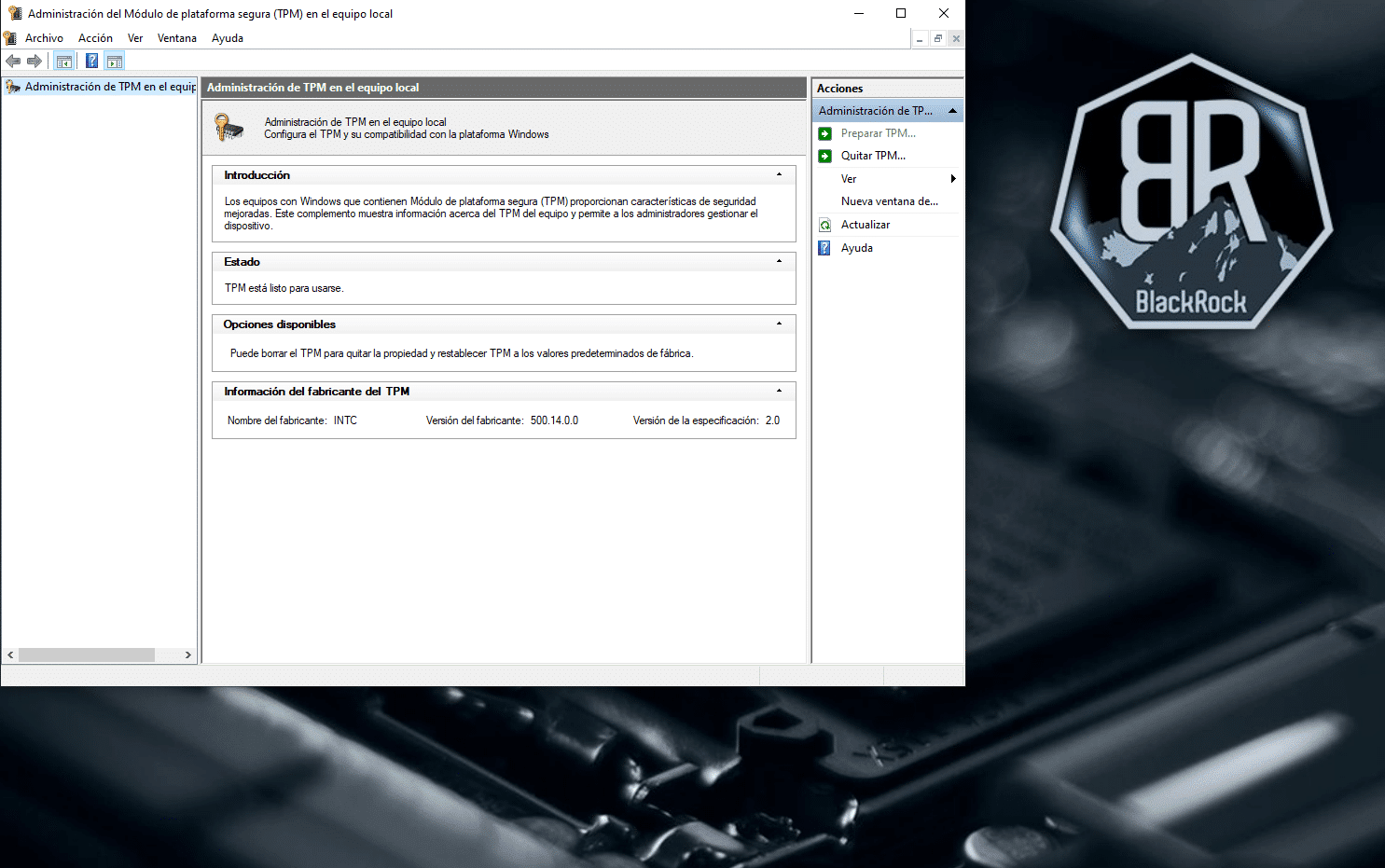Collapse the Introducción section
Image resolution: width=1385 pixels, height=868 pixels.
(780, 175)
